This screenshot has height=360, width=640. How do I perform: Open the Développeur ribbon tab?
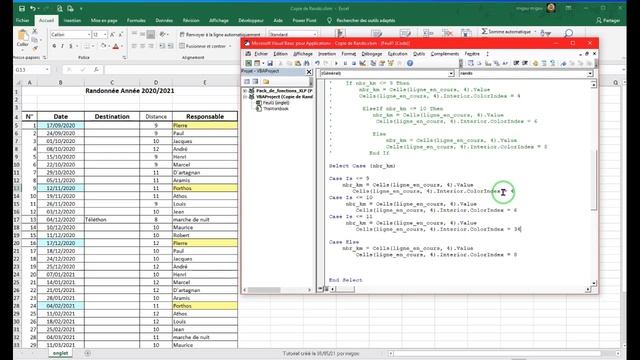[251, 20]
